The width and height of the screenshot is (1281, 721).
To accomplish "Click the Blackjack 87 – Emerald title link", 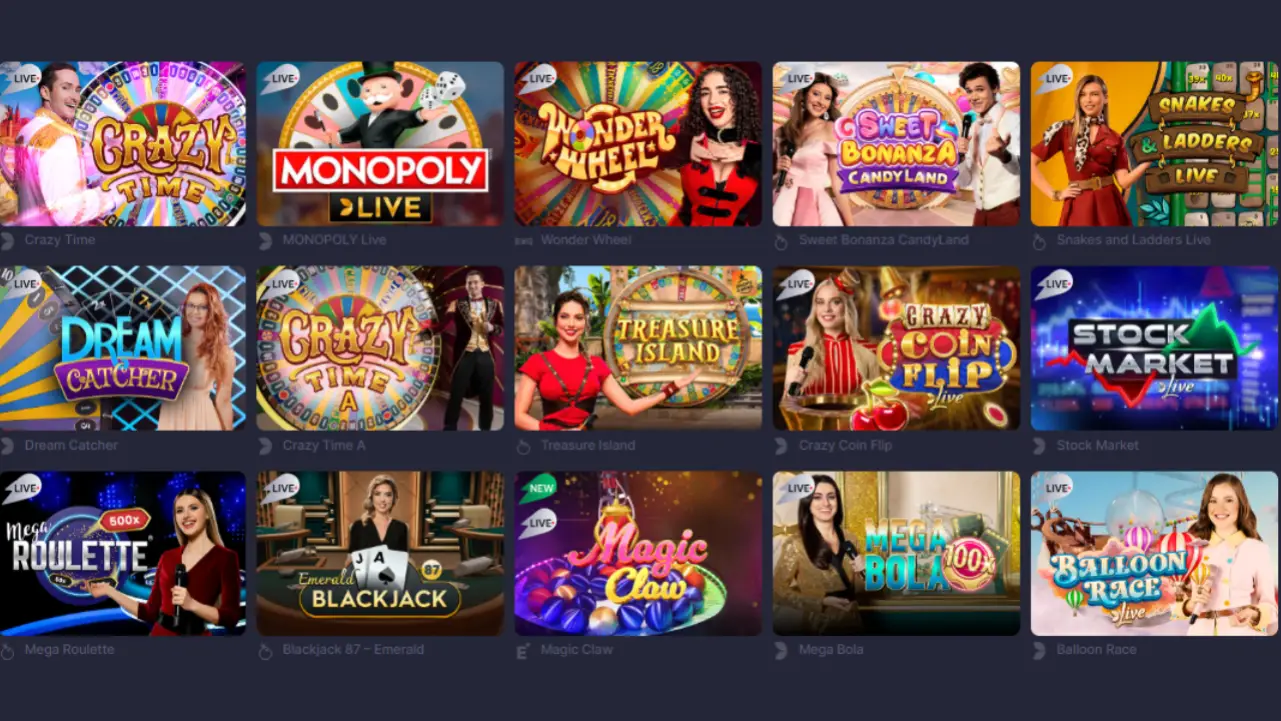I will 353,650.
